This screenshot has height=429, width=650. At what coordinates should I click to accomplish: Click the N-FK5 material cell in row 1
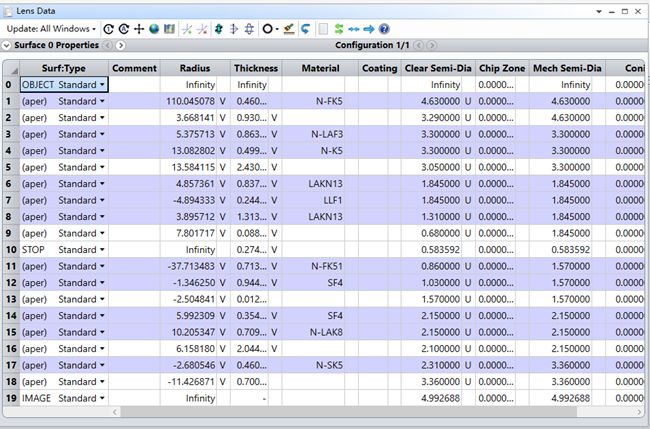tap(327, 101)
